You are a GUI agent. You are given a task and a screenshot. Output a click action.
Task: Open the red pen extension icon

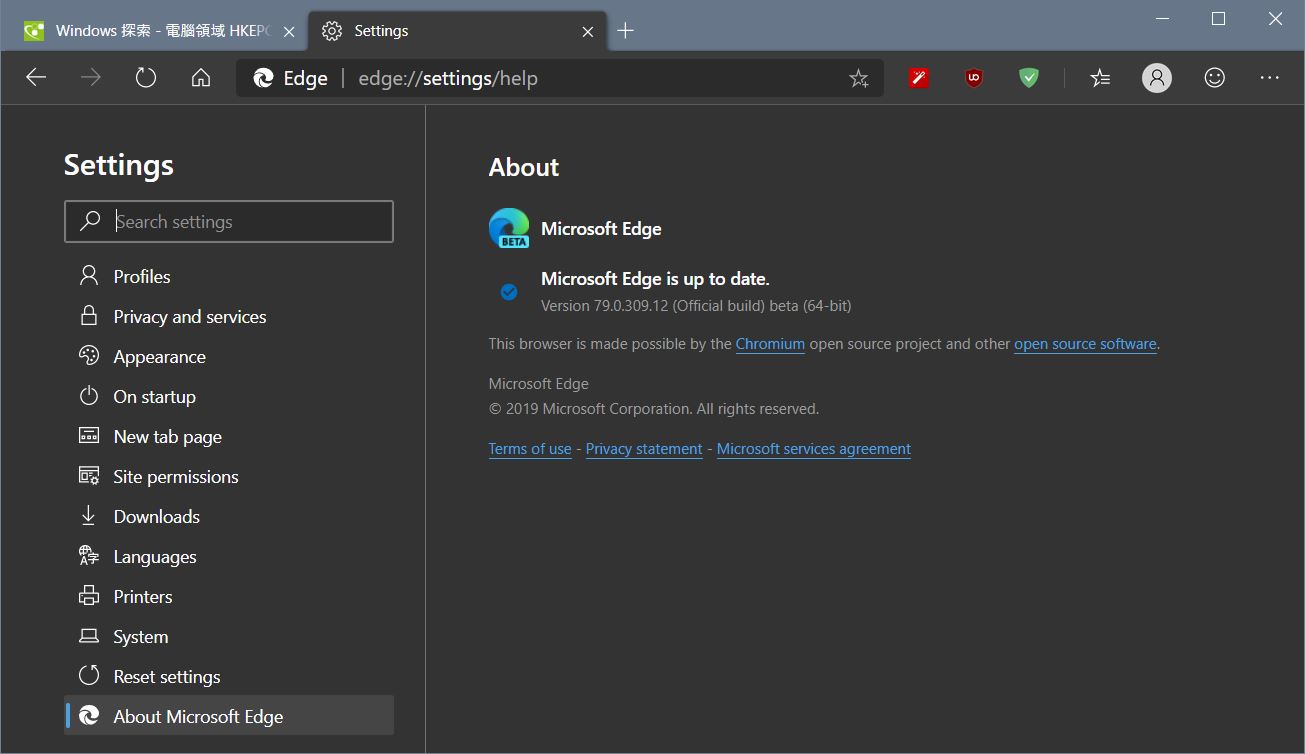tap(919, 77)
